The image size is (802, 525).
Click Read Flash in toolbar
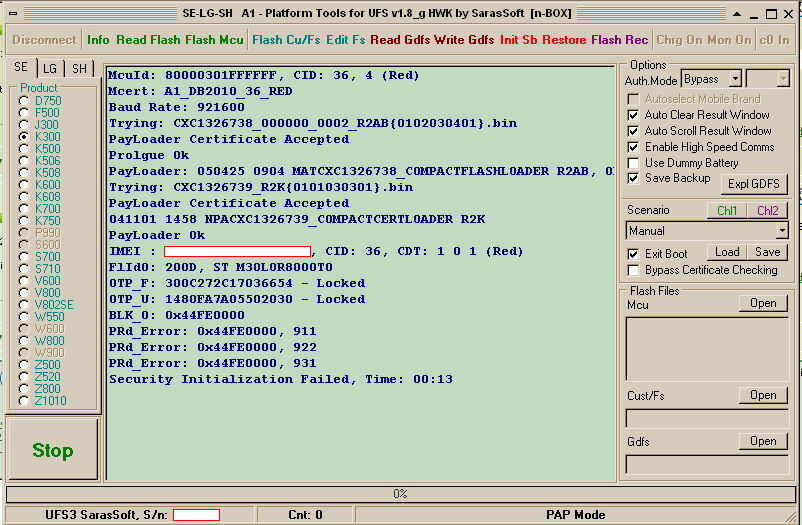pyautogui.click(x=148, y=40)
